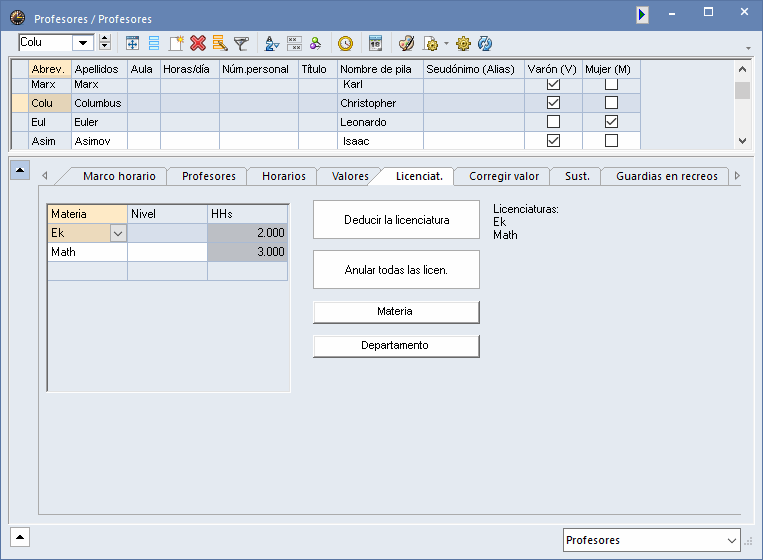Click the row selector for Colu row
763x560 pixels.
click(x=20, y=103)
